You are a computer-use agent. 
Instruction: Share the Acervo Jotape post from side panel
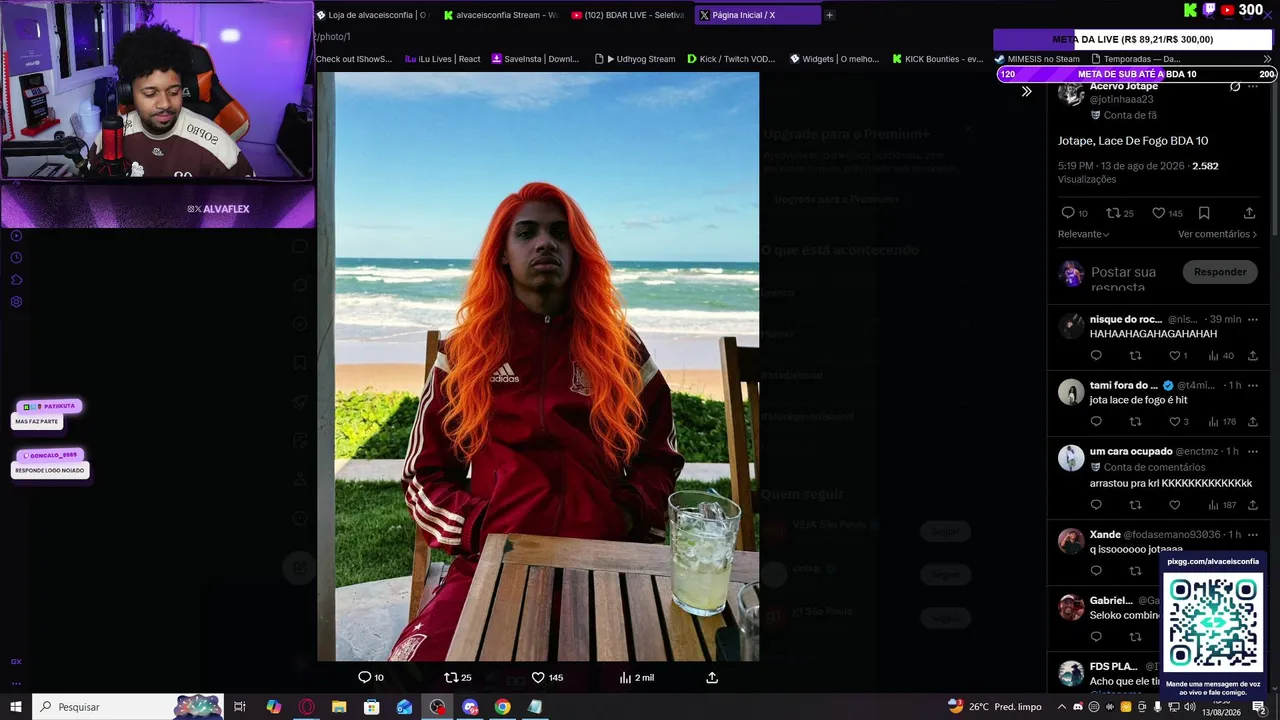[1249, 213]
